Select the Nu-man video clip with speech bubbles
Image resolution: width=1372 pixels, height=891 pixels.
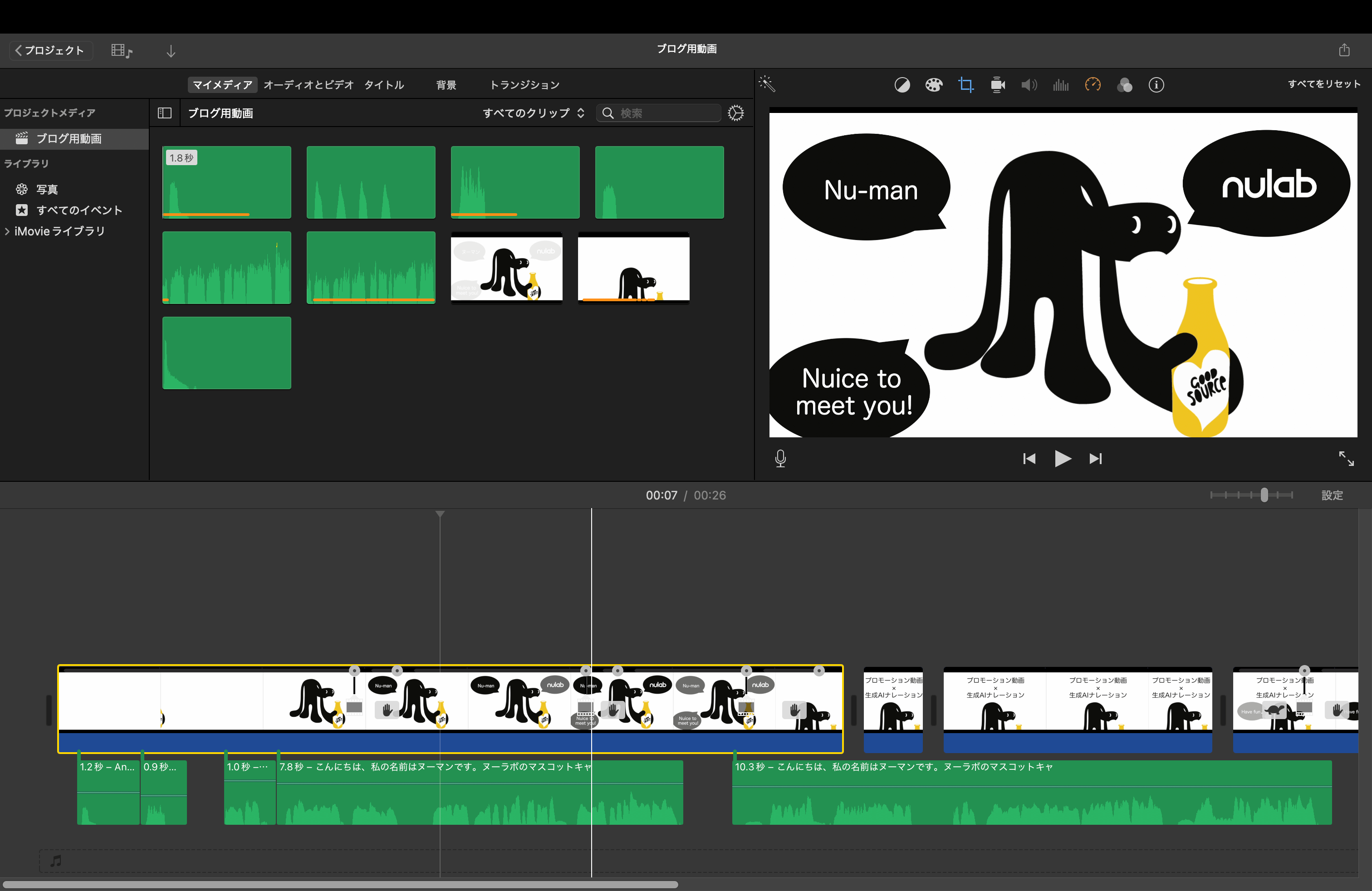coord(507,267)
